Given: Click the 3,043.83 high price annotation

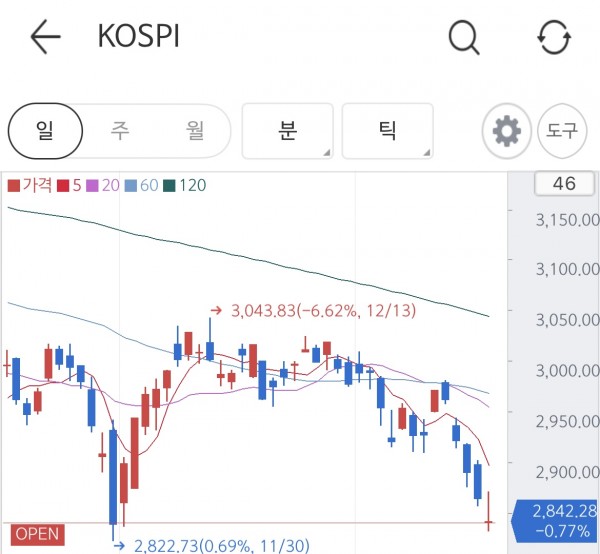Looking at the screenshot, I should 313,311.
